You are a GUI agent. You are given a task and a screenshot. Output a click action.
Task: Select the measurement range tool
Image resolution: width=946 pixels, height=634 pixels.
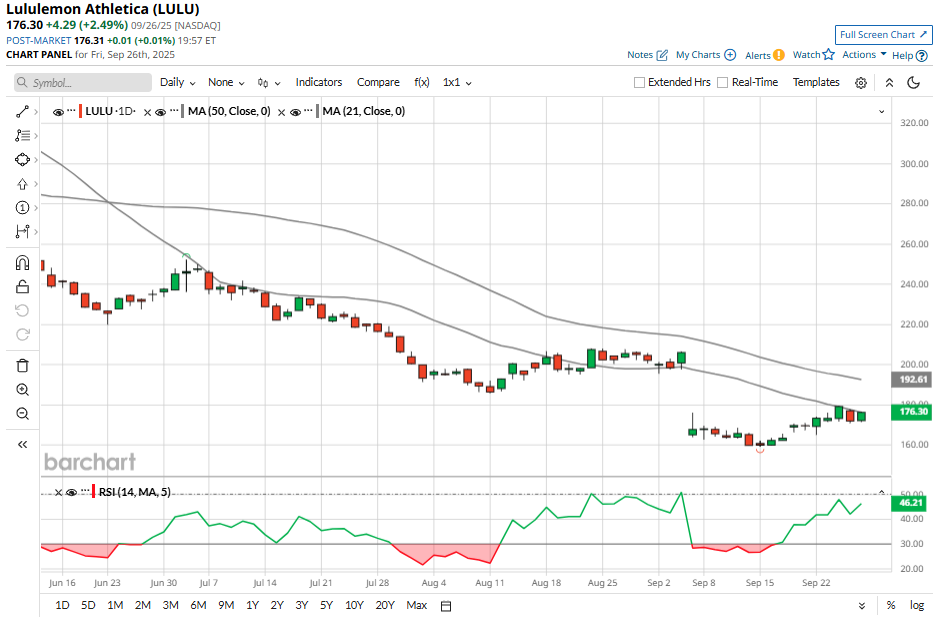[x=22, y=232]
